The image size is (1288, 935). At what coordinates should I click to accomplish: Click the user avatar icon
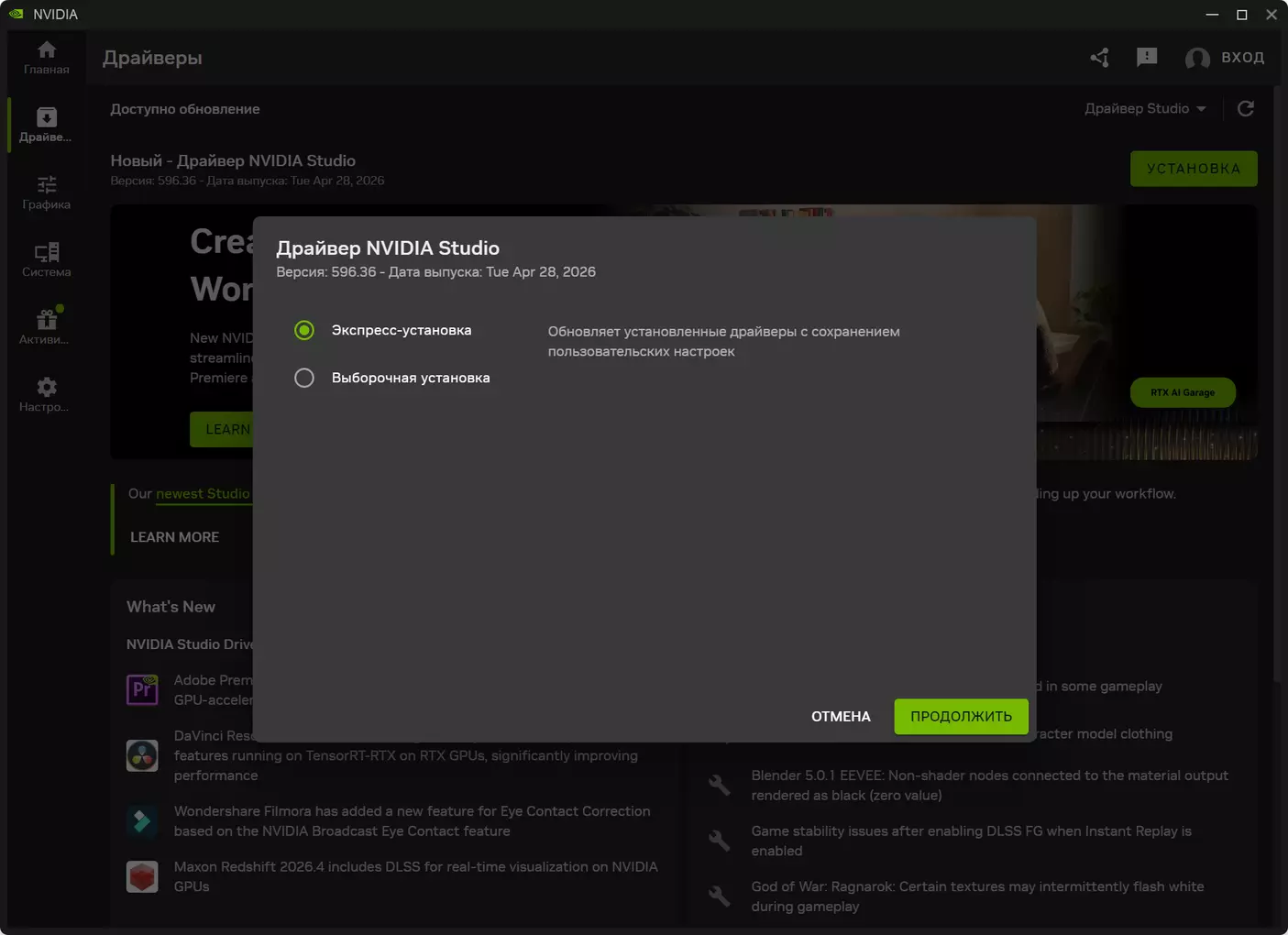(x=1197, y=58)
